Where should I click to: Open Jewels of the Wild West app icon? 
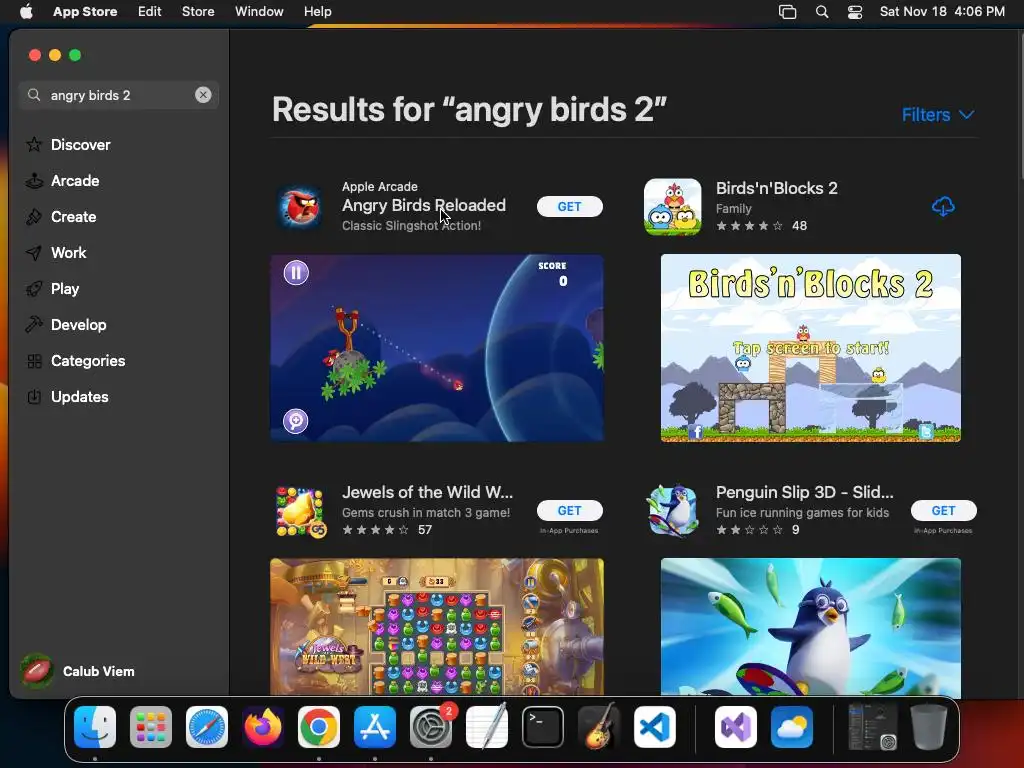point(299,511)
